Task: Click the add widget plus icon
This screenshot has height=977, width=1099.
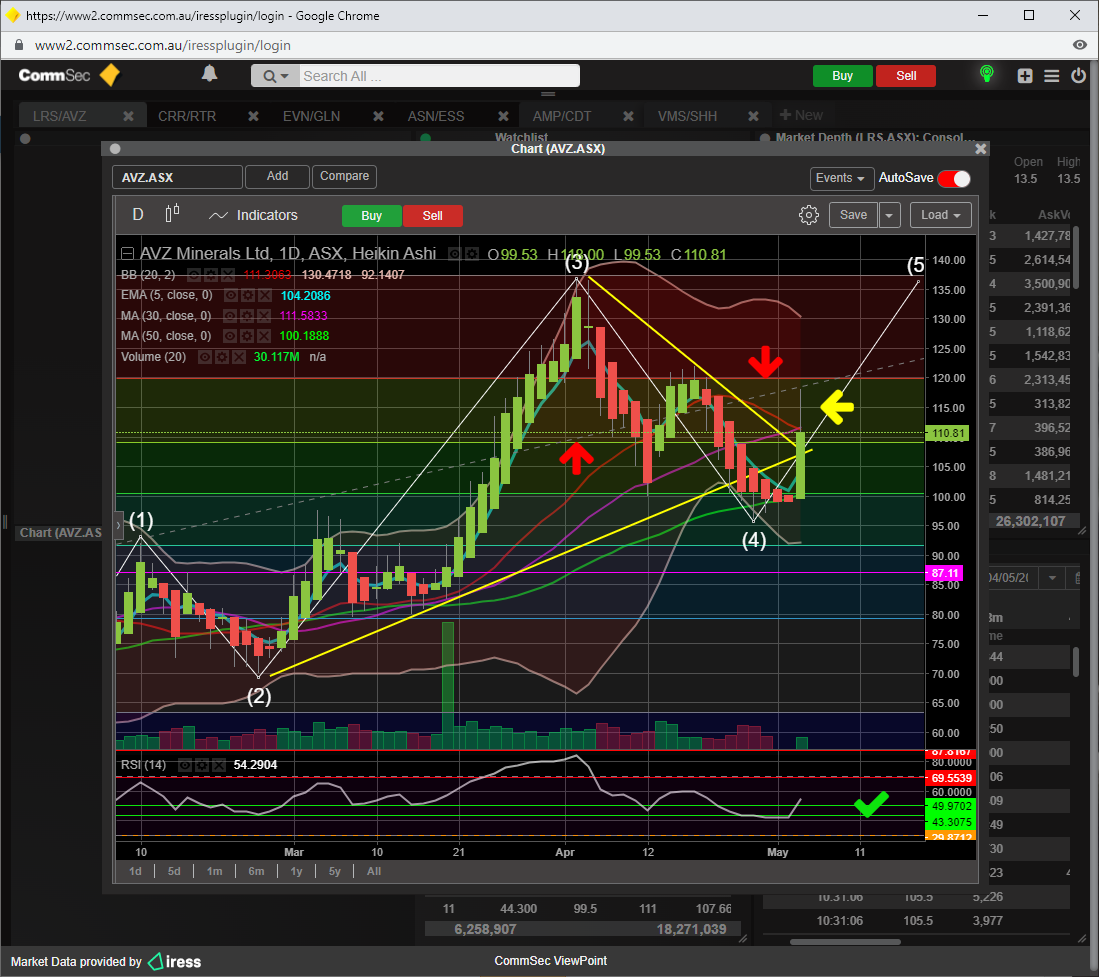Action: (1025, 76)
